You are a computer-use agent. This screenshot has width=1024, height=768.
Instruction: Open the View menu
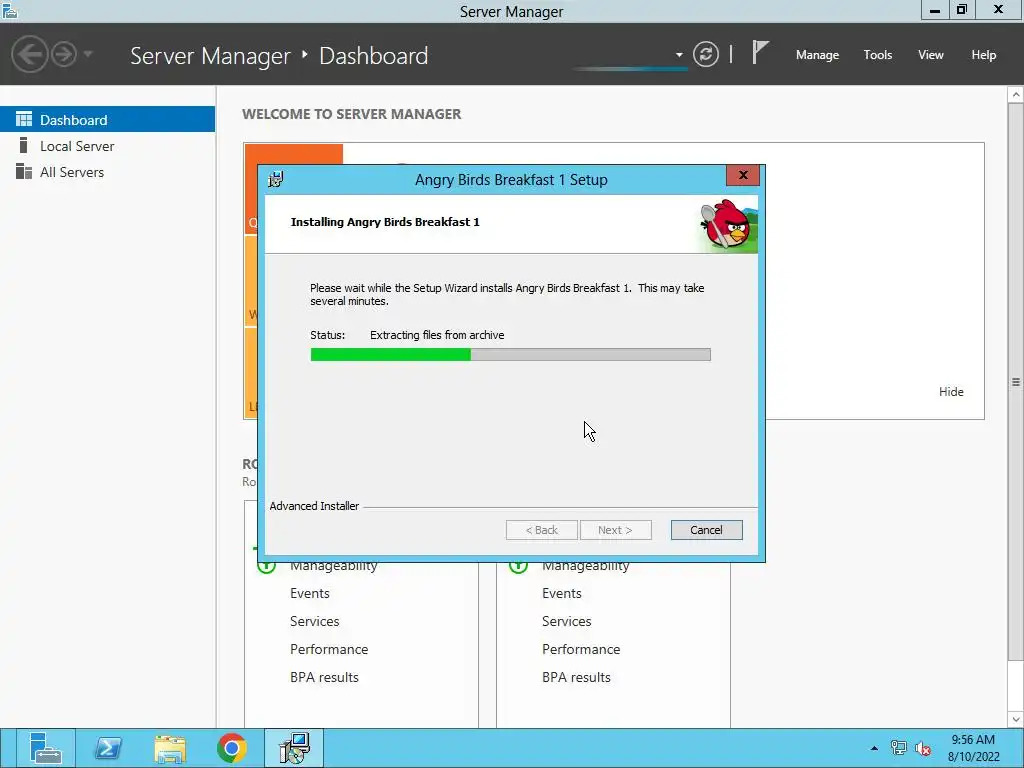pyautogui.click(x=931, y=55)
